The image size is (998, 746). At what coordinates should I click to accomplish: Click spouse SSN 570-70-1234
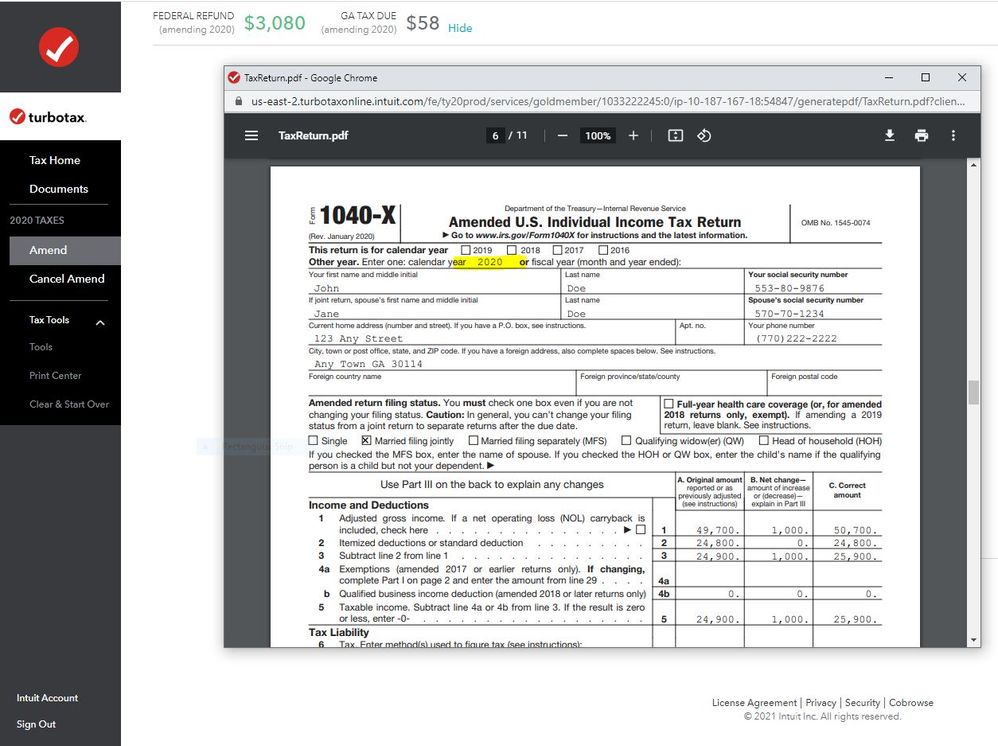click(x=789, y=314)
